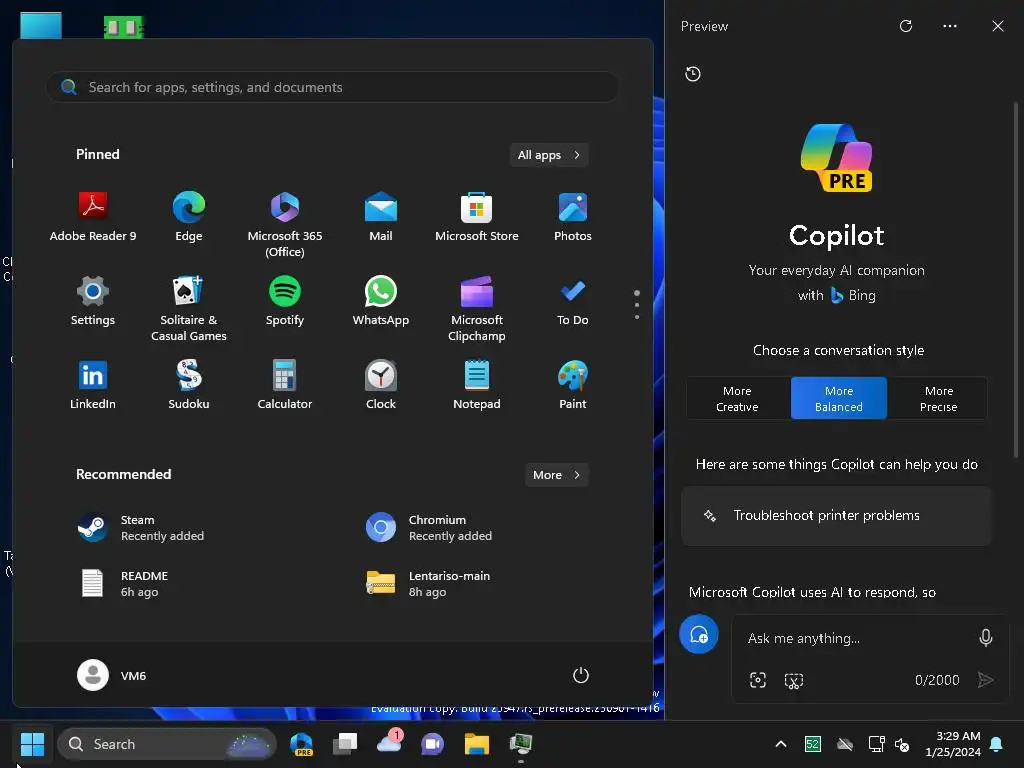Refresh the Copilot panel

pos(906,26)
